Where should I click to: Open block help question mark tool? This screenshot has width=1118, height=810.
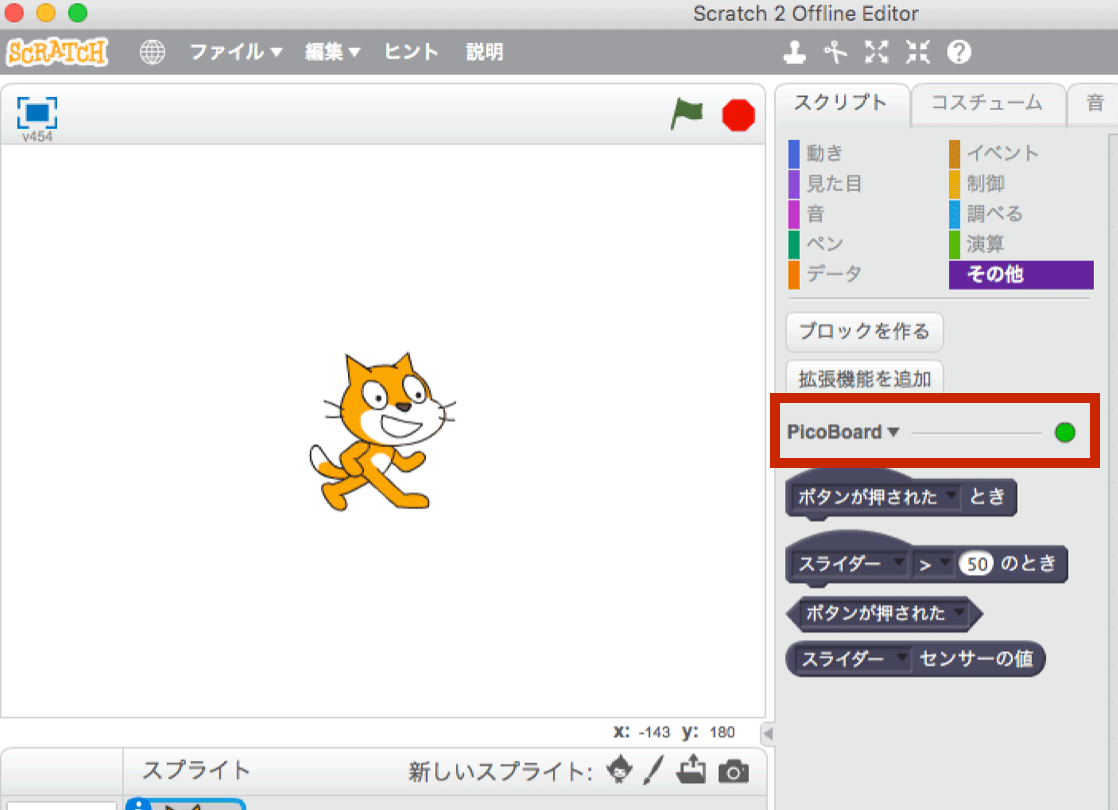coord(959,52)
